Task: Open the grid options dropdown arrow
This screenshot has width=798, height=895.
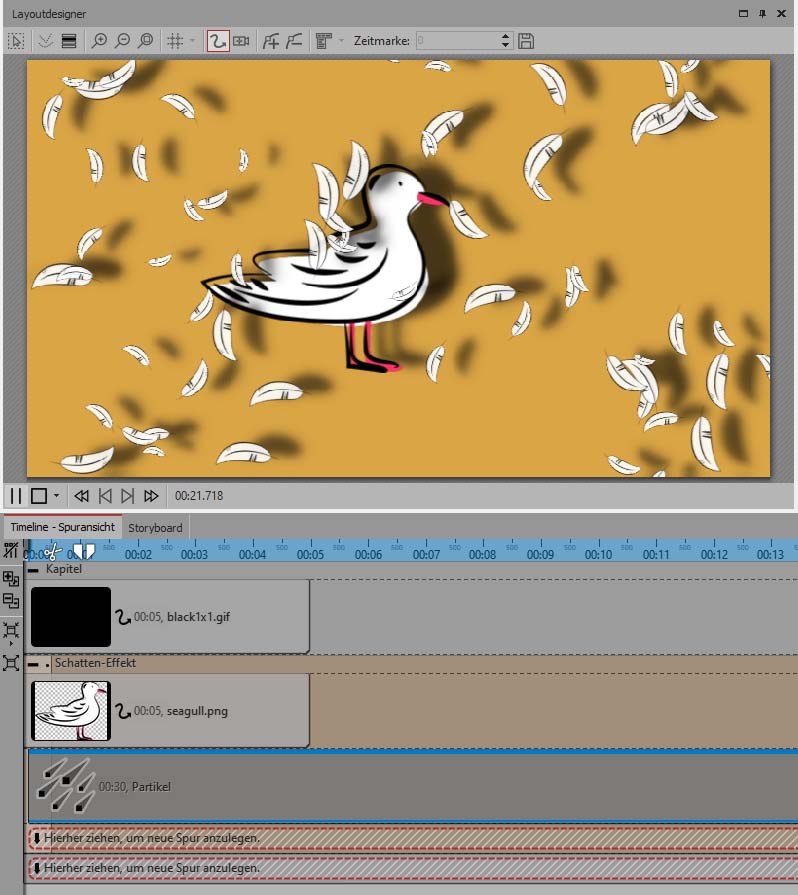Action: [x=192, y=41]
